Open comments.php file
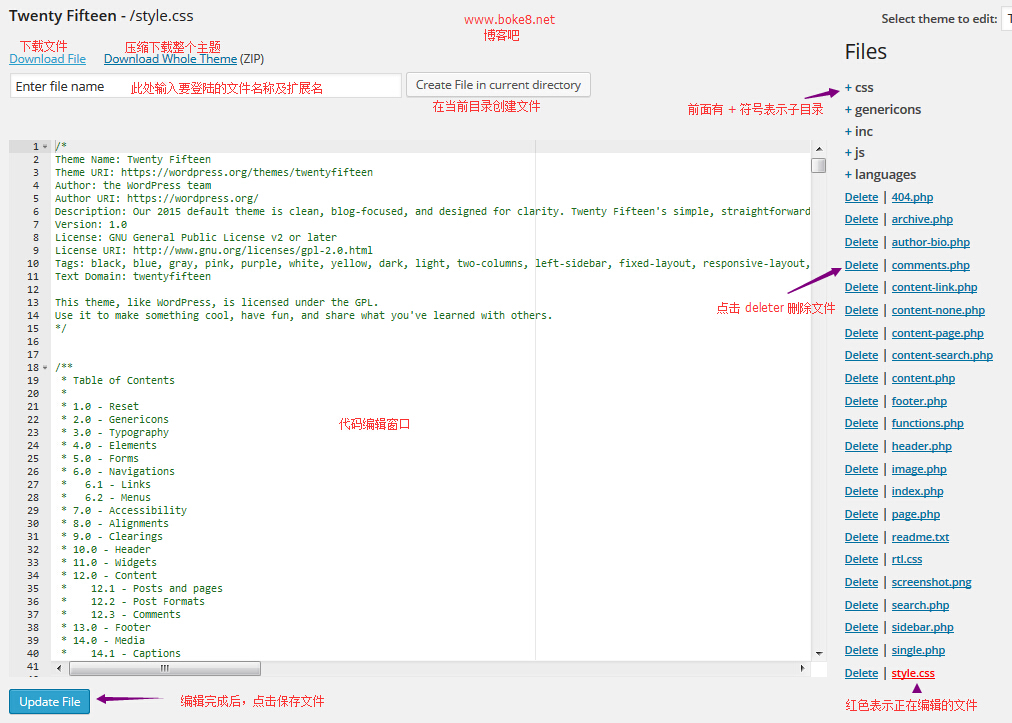Viewport: 1012px width, 723px height. coord(930,265)
